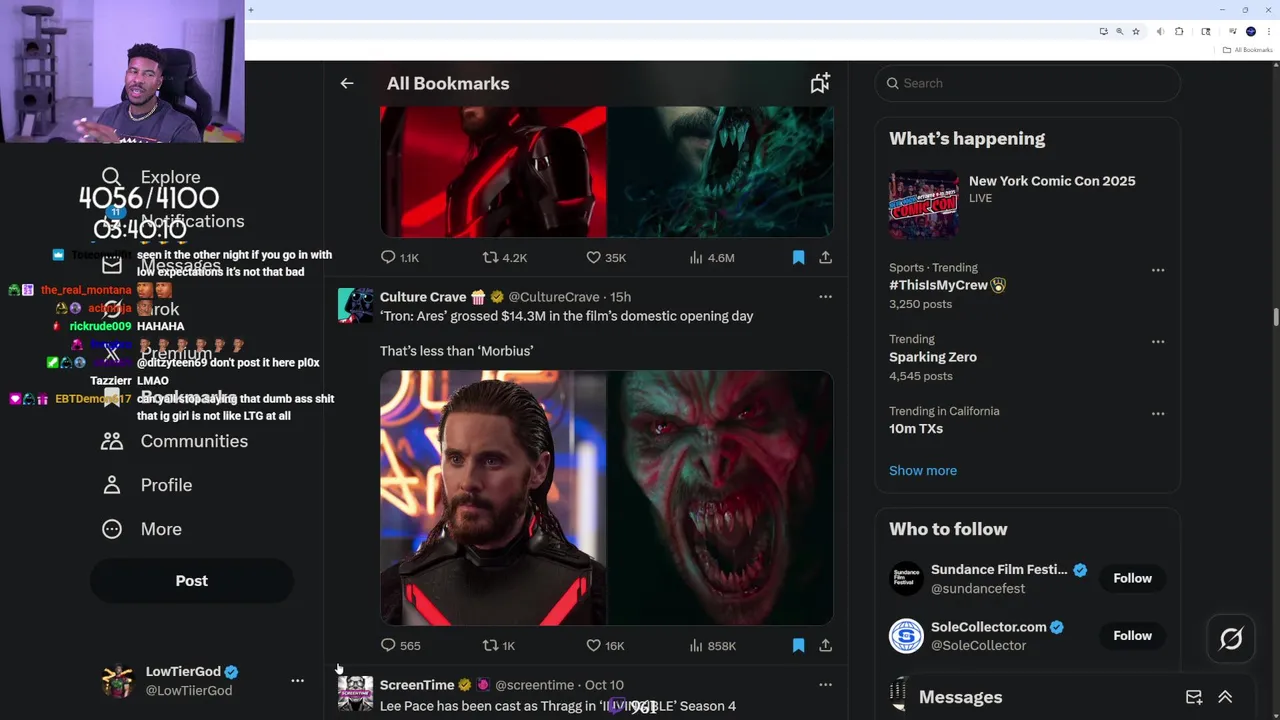
Task: Open more options on Culture Crave post
Action: click(x=825, y=297)
